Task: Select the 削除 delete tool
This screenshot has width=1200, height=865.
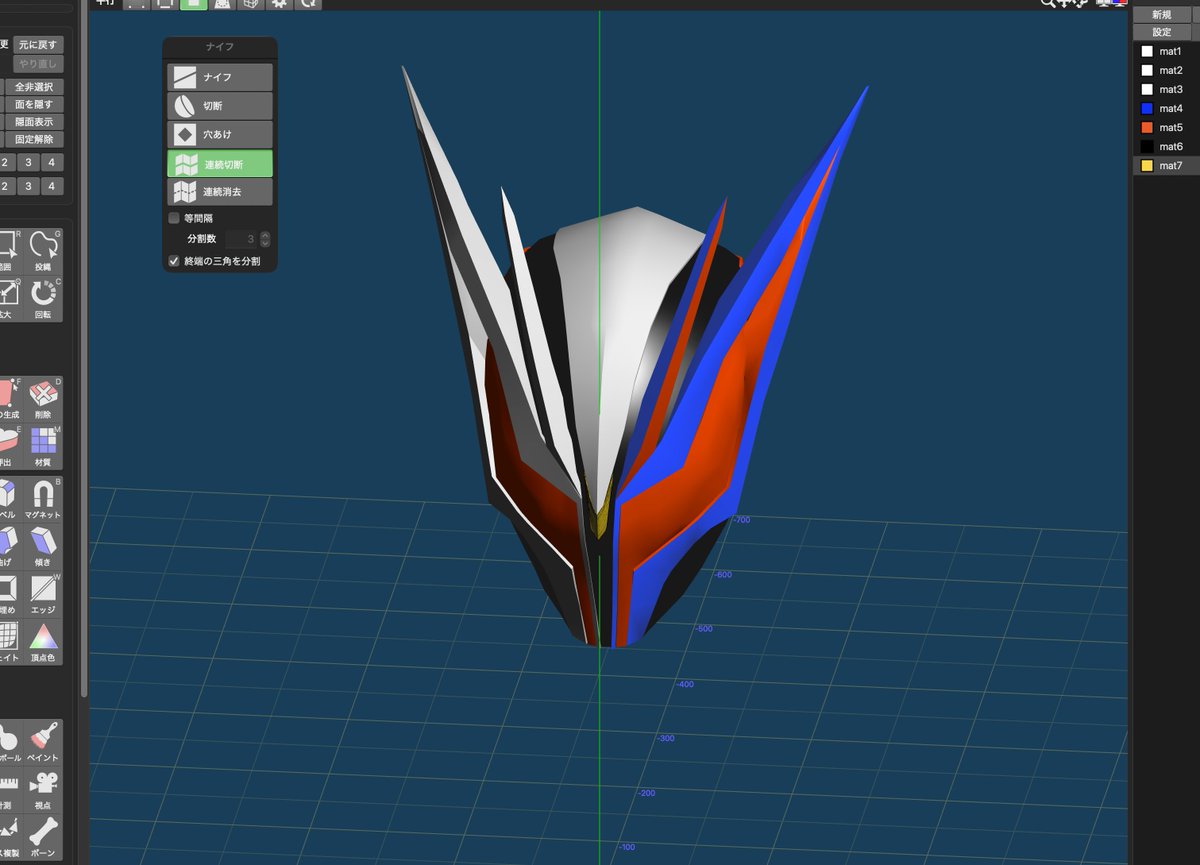Action: click(x=43, y=399)
